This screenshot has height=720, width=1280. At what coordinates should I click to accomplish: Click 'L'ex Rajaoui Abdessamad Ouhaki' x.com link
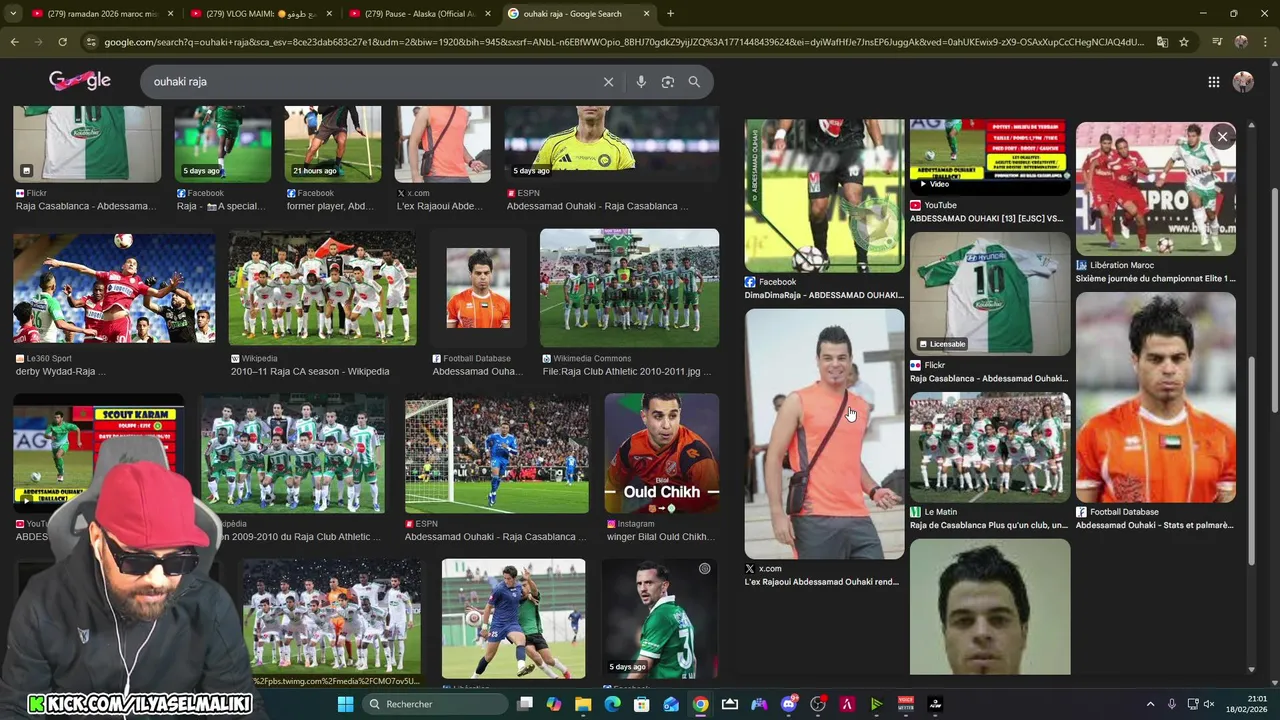click(822, 582)
